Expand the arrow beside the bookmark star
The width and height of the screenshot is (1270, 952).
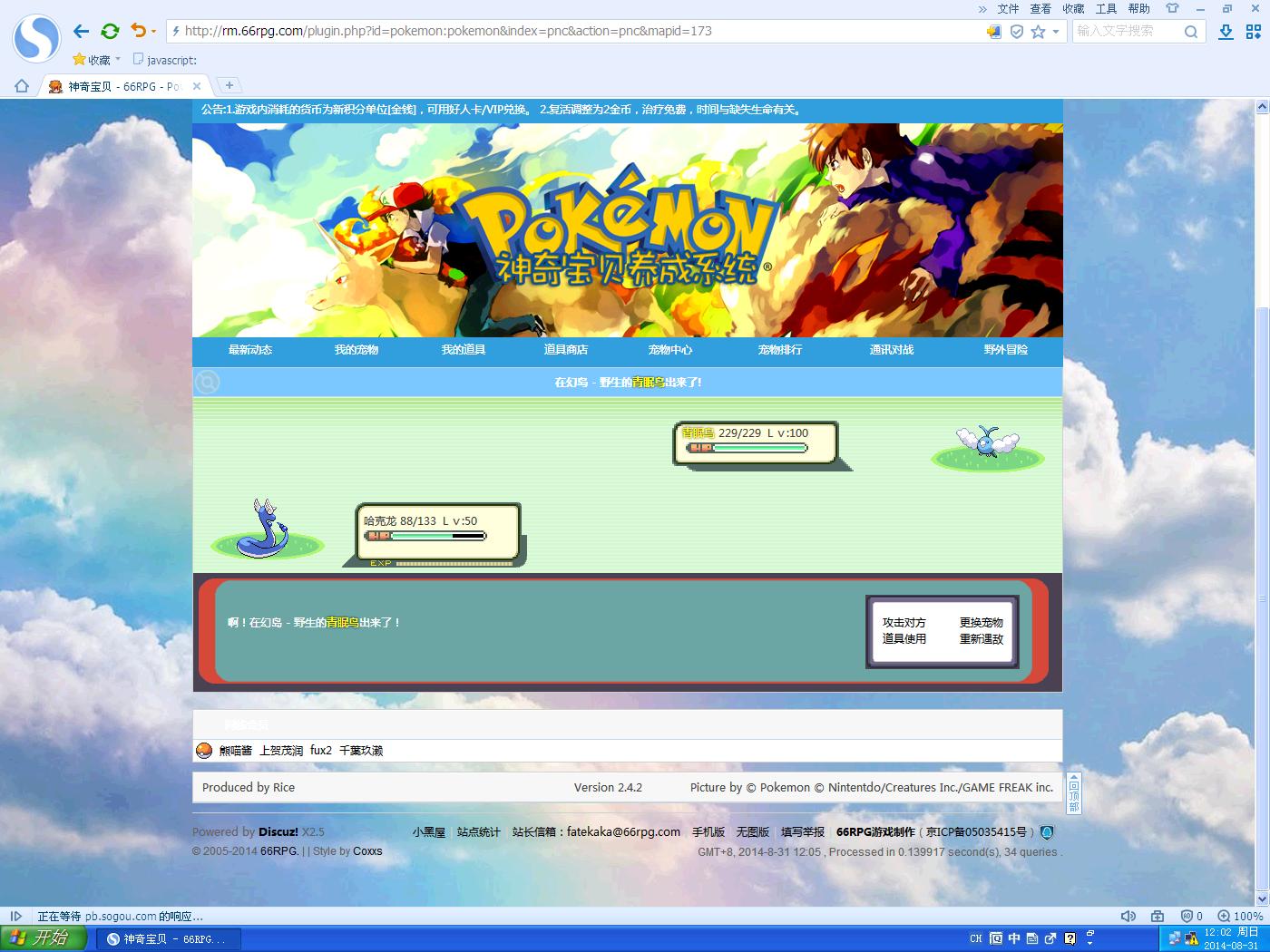point(1055,32)
